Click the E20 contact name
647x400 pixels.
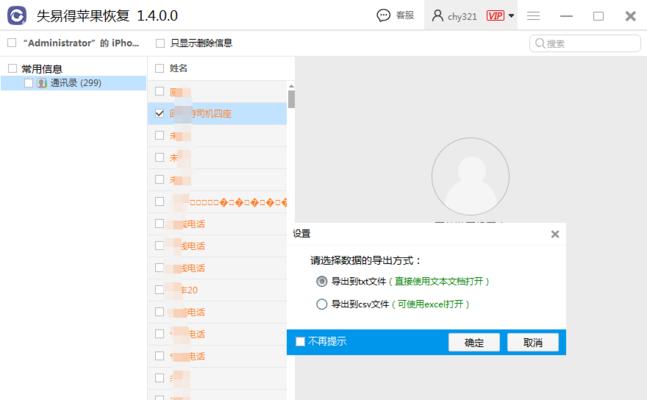189,290
